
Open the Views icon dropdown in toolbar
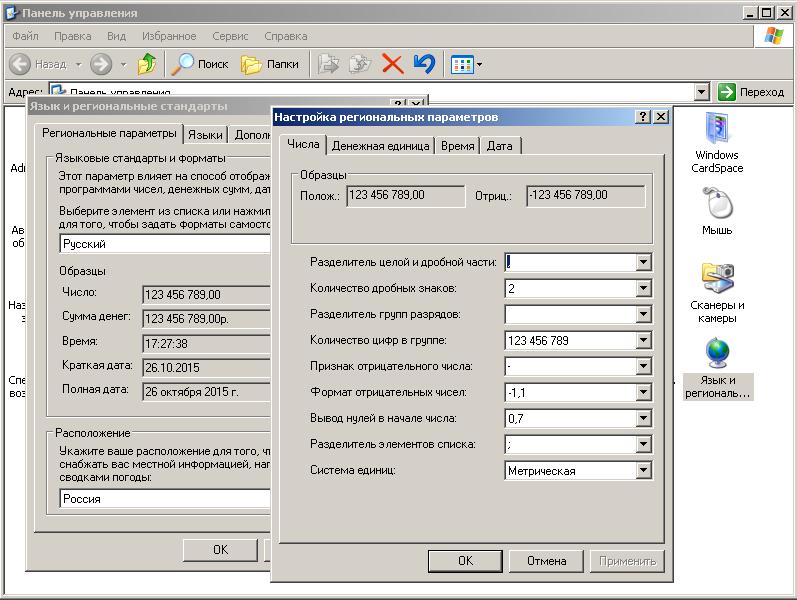pos(466,64)
